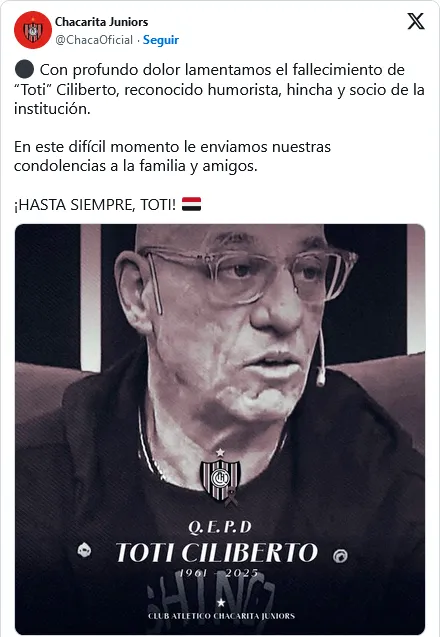Screen dimensions: 440x637
Task: Click the star above CLUB ATLETICO text
Action: coord(221,602)
